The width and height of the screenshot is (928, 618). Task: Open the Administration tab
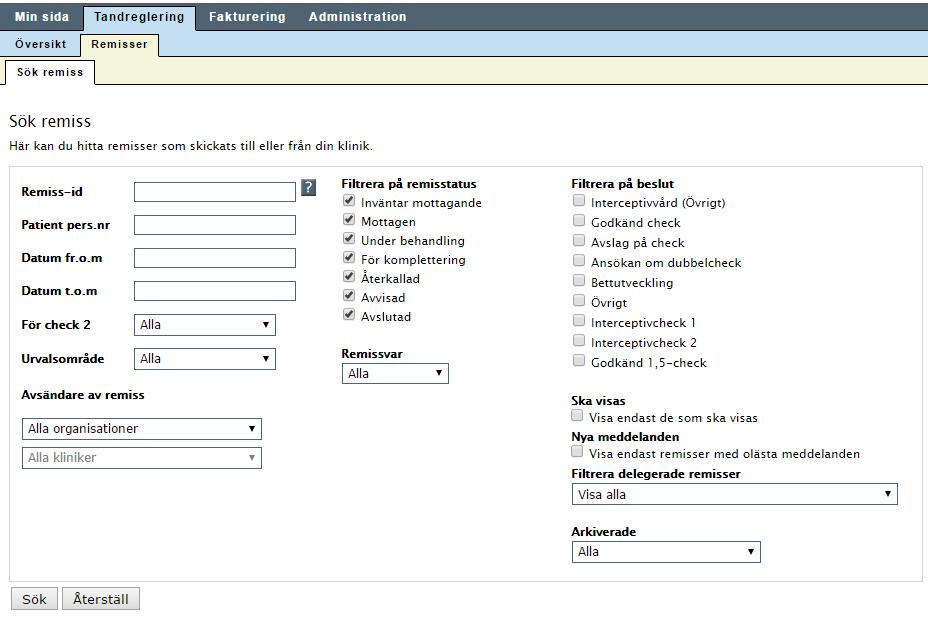point(357,17)
